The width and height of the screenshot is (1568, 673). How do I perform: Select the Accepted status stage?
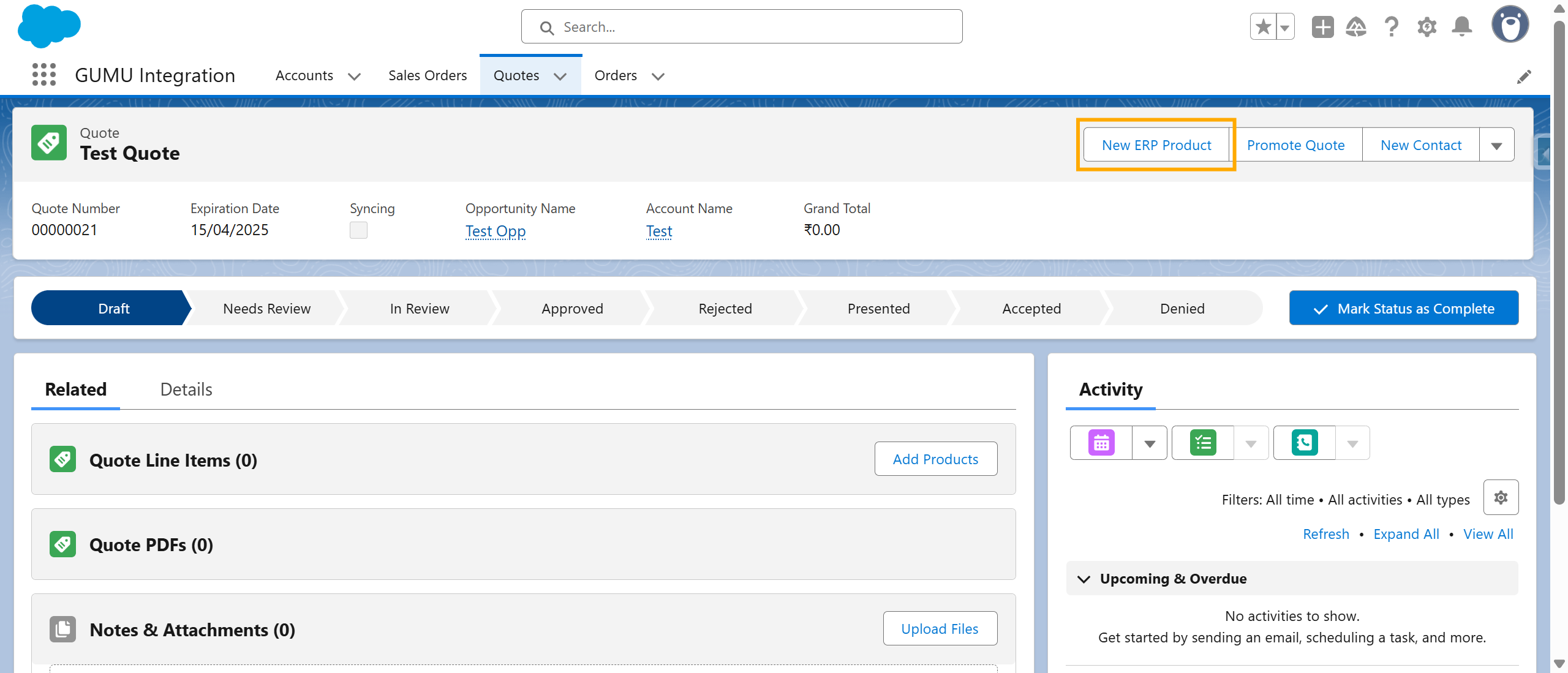[x=1031, y=308]
